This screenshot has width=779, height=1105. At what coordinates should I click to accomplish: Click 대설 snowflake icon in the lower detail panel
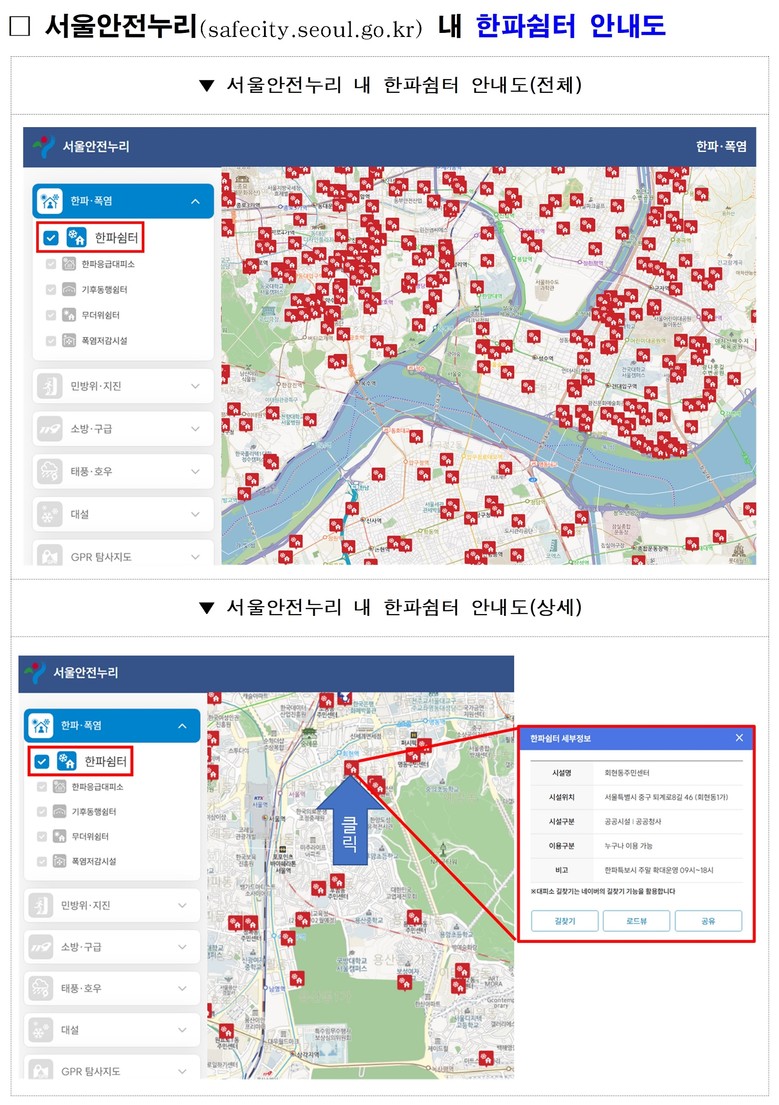[x=43, y=1030]
